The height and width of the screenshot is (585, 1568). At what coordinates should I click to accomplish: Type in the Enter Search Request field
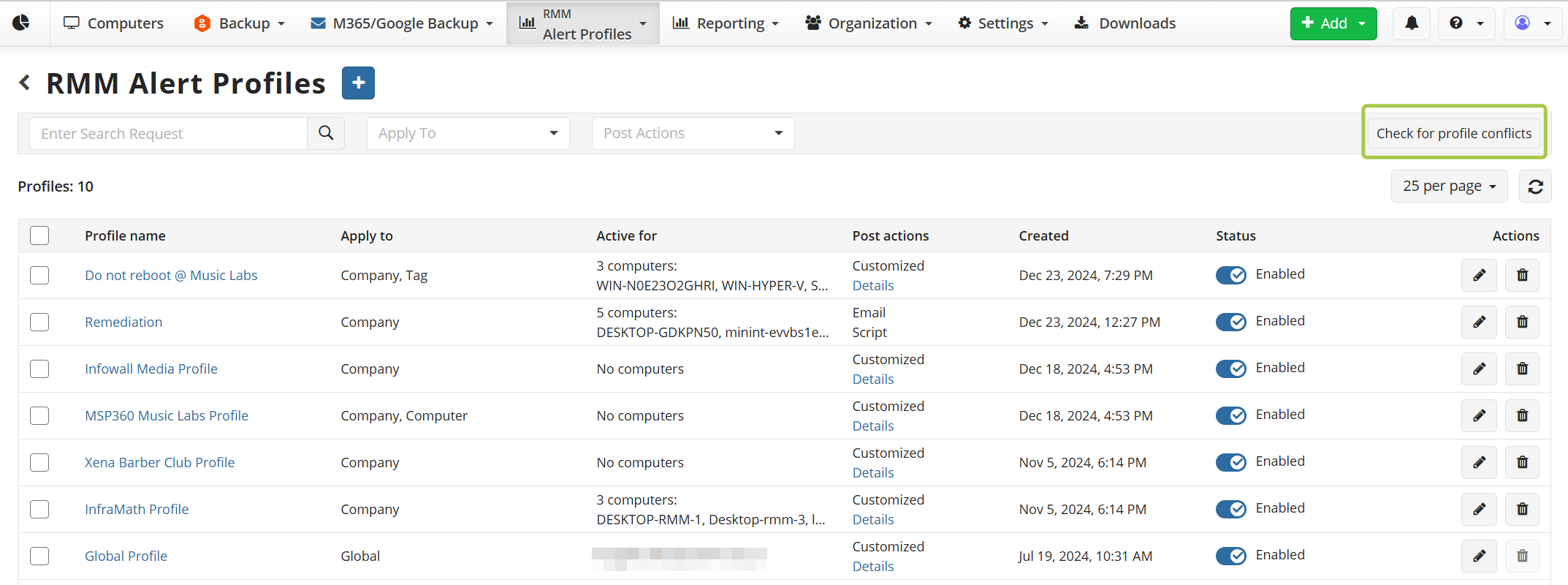click(168, 133)
